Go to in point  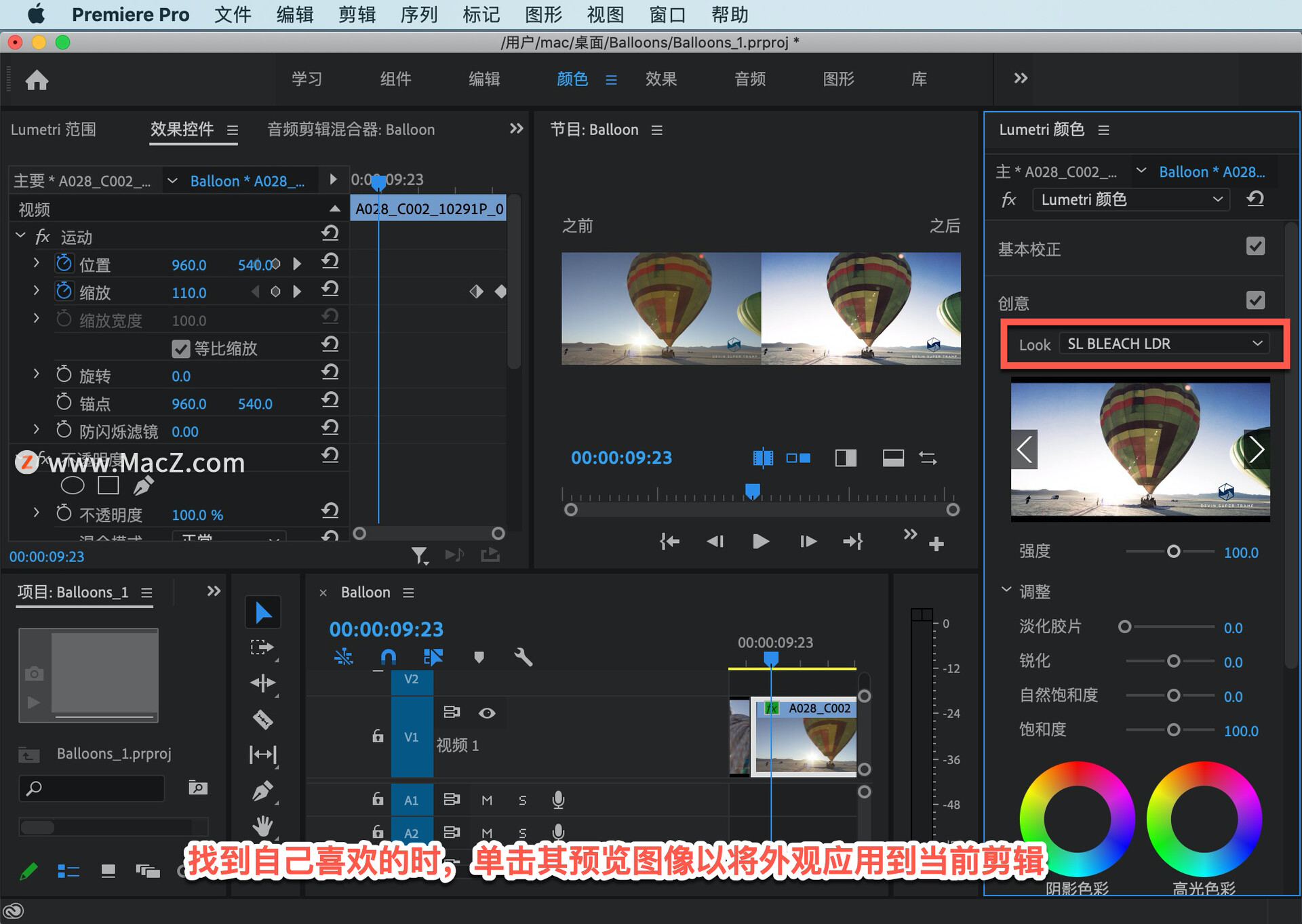coord(669,542)
